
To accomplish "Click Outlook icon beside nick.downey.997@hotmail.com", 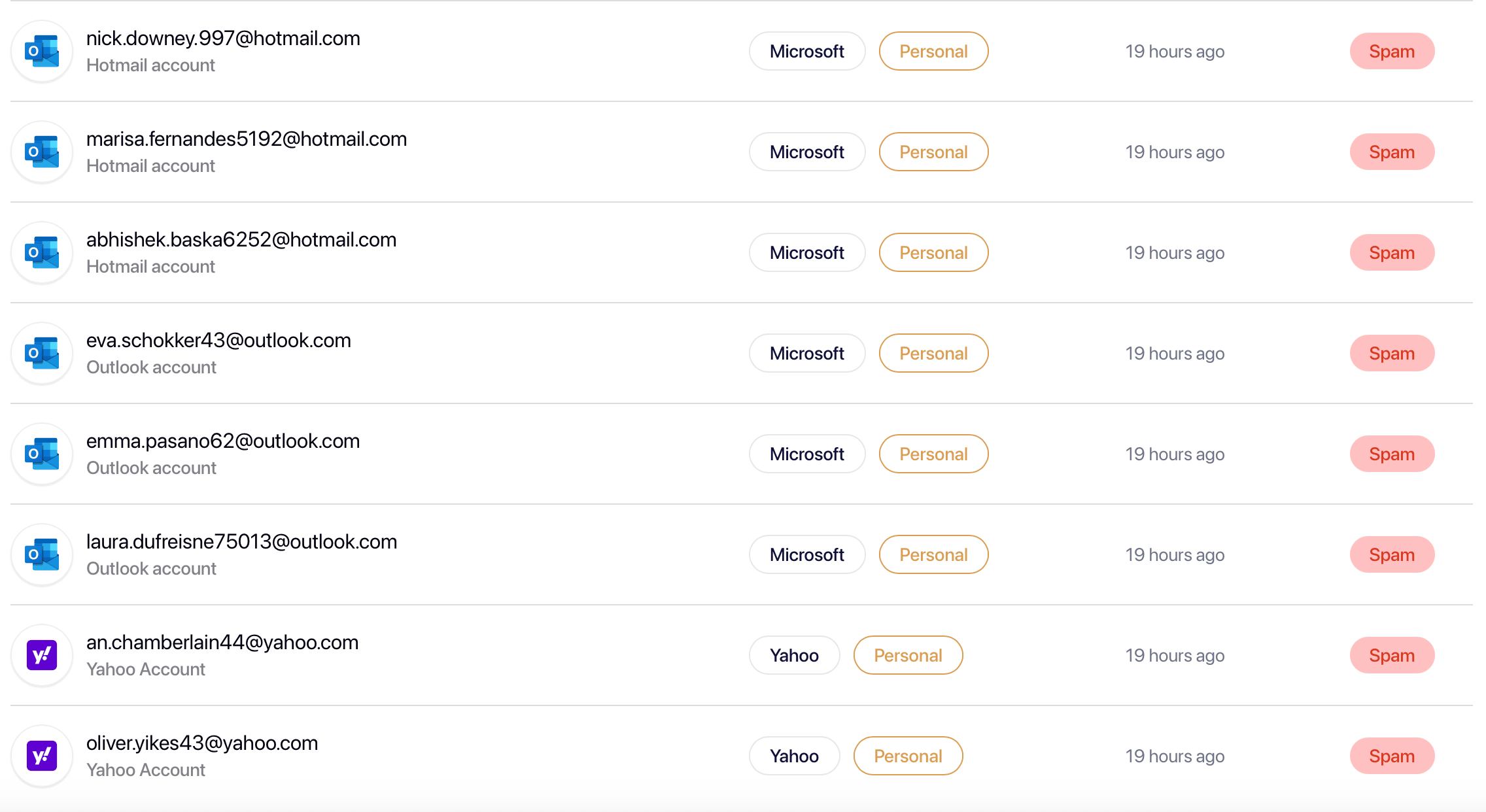I will 42,52.
